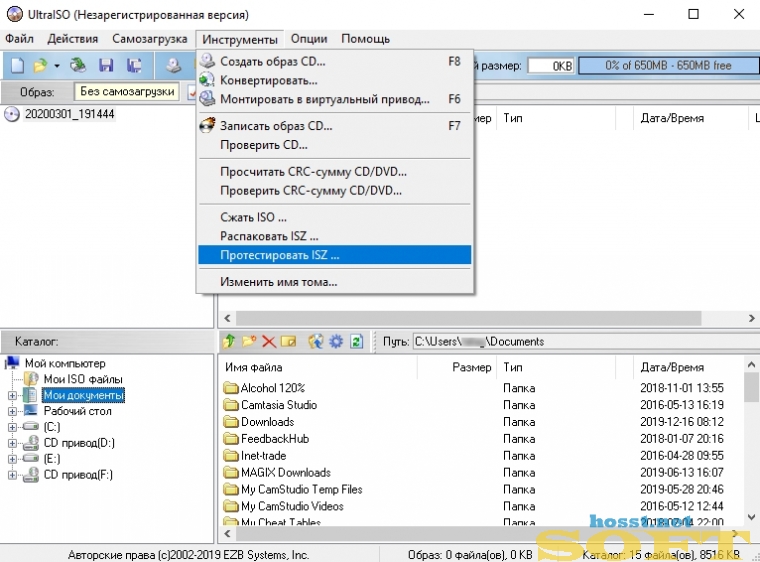Screen dimensions: 760x562
Task: Choose Проверить CRC-сумму CD/DVD...
Action: (334, 191)
